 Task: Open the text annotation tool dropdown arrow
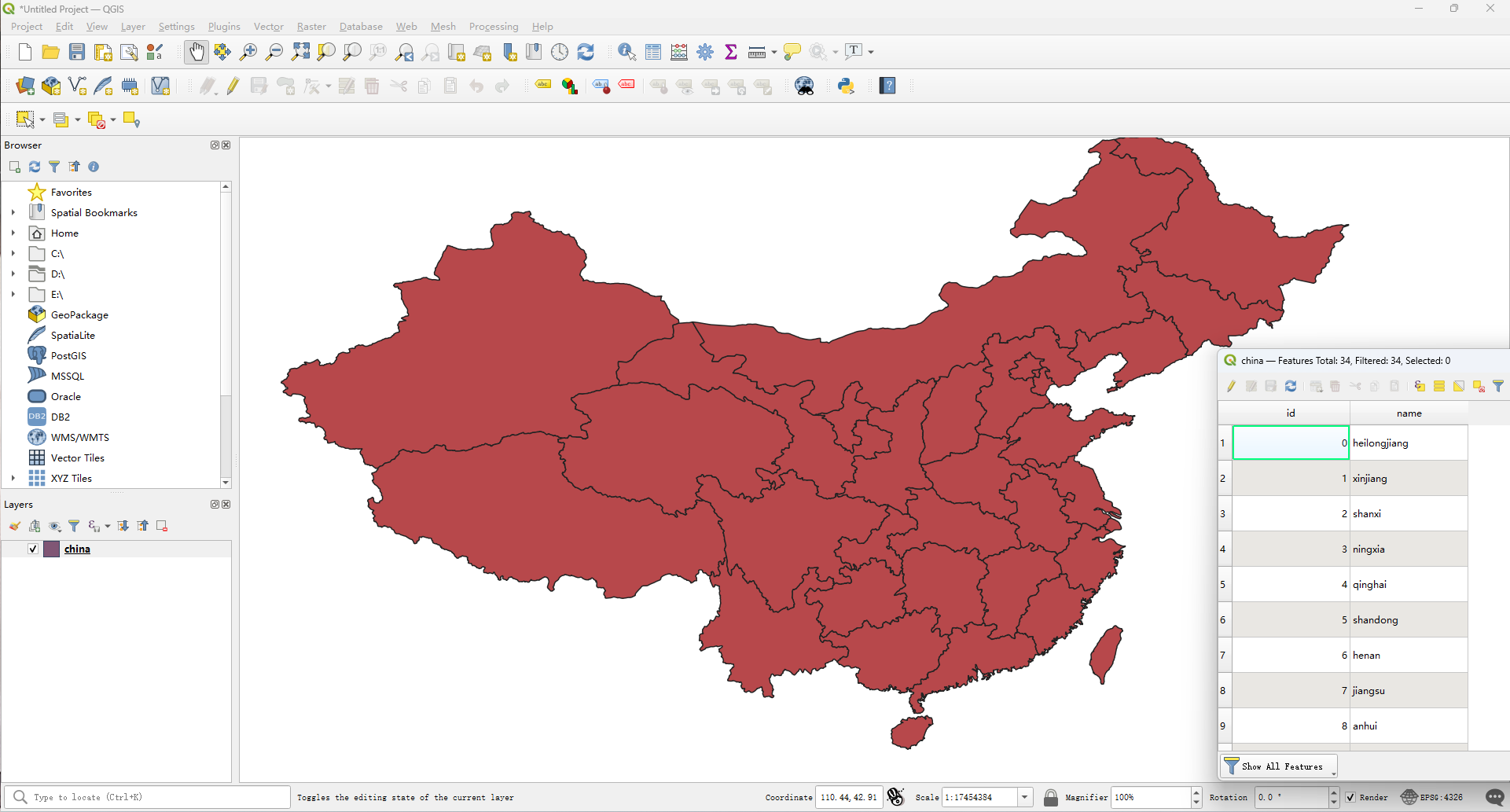click(871, 52)
